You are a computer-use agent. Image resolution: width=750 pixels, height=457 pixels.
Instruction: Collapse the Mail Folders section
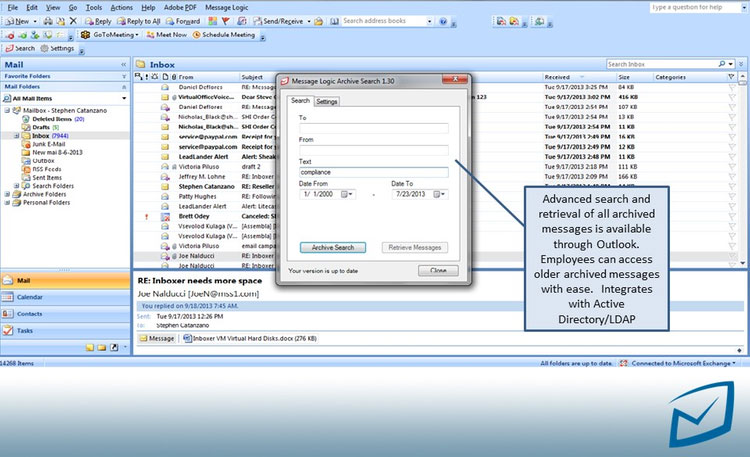point(124,87)
